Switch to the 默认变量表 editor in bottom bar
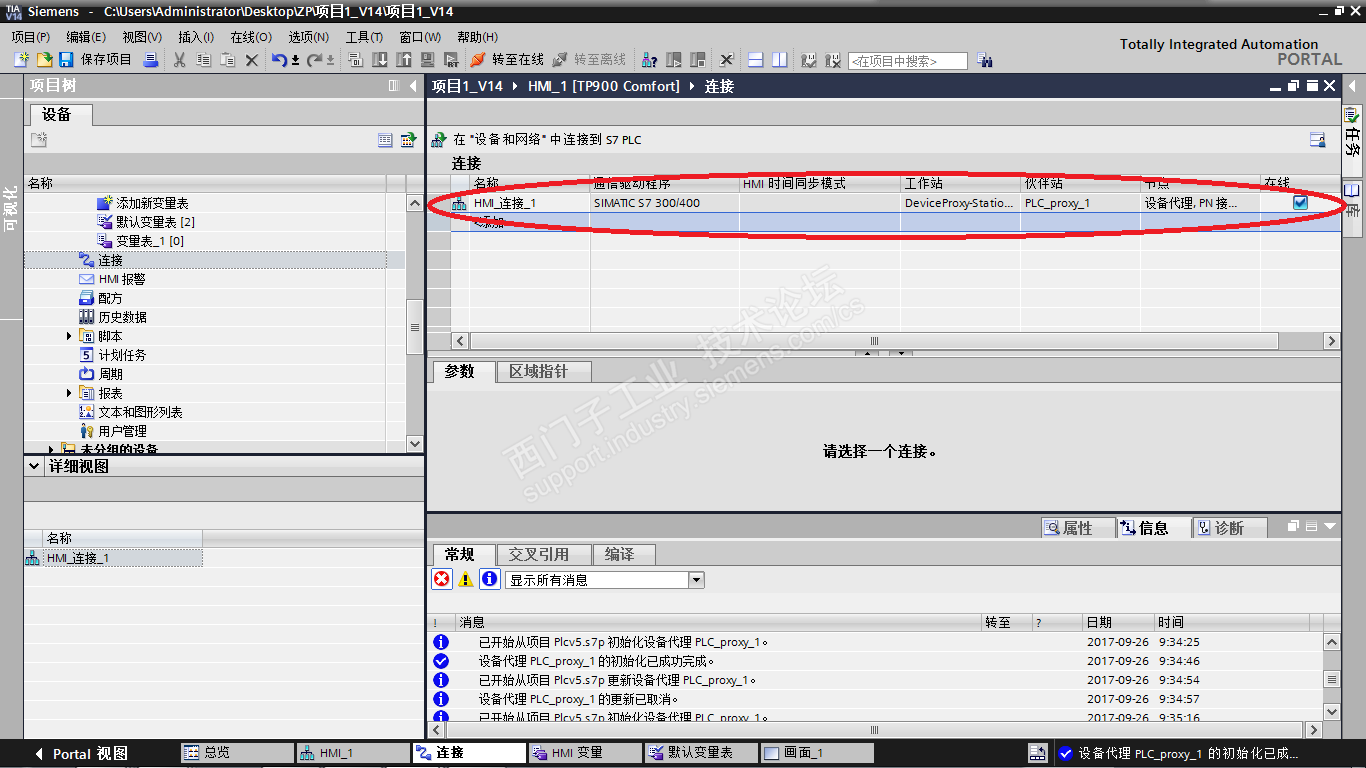The width and height of the screenshot is (1366, 768). (700, 753)
